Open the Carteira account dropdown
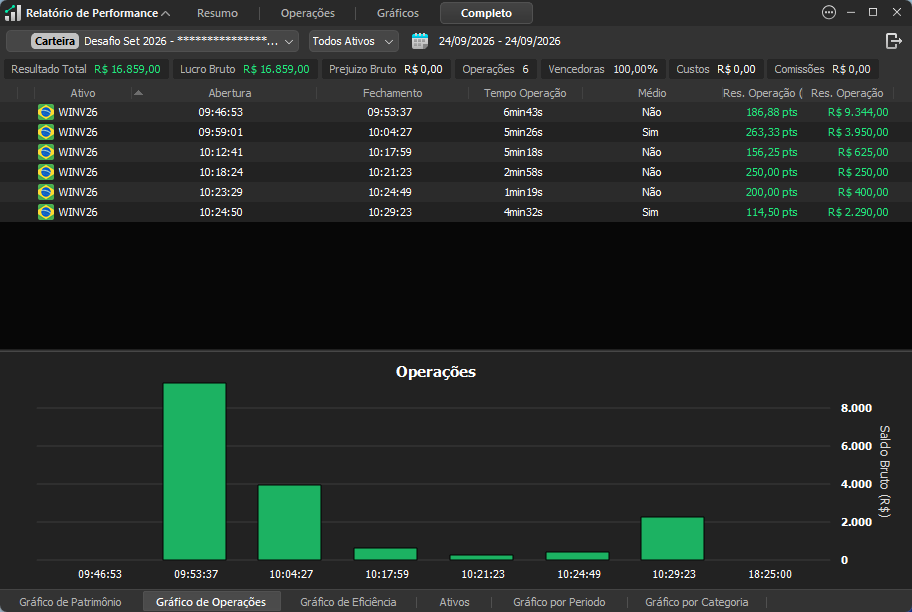 pyautogui.click(x=152, y=41)
